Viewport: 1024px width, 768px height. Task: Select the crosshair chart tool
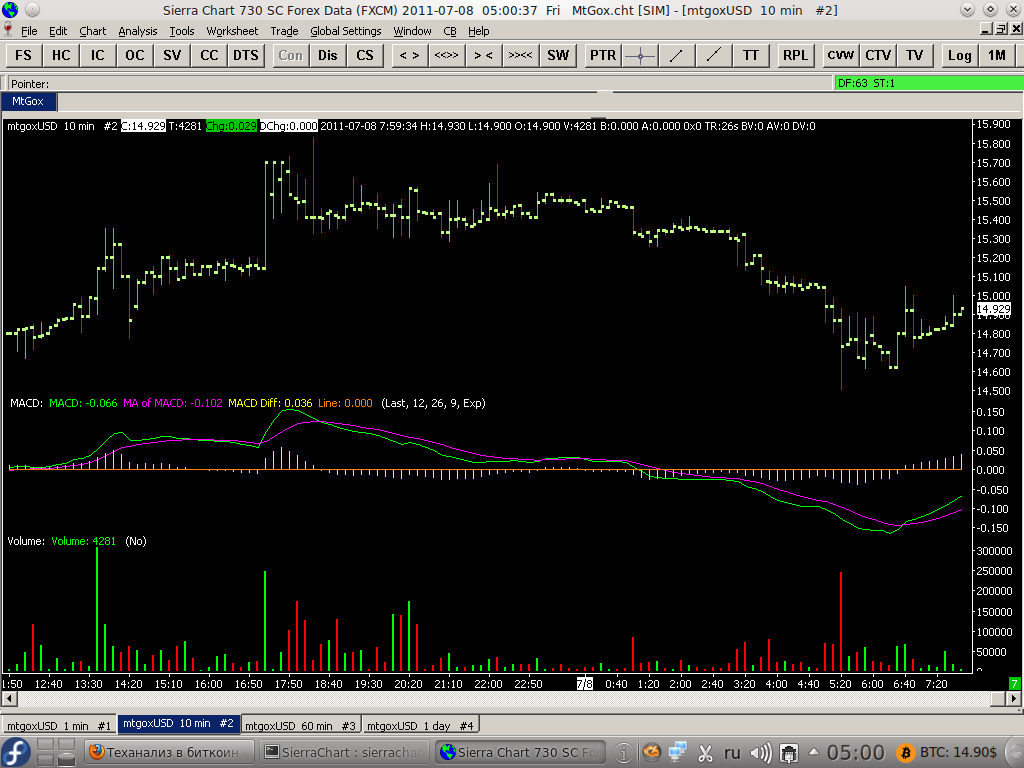tap(640, 56)
